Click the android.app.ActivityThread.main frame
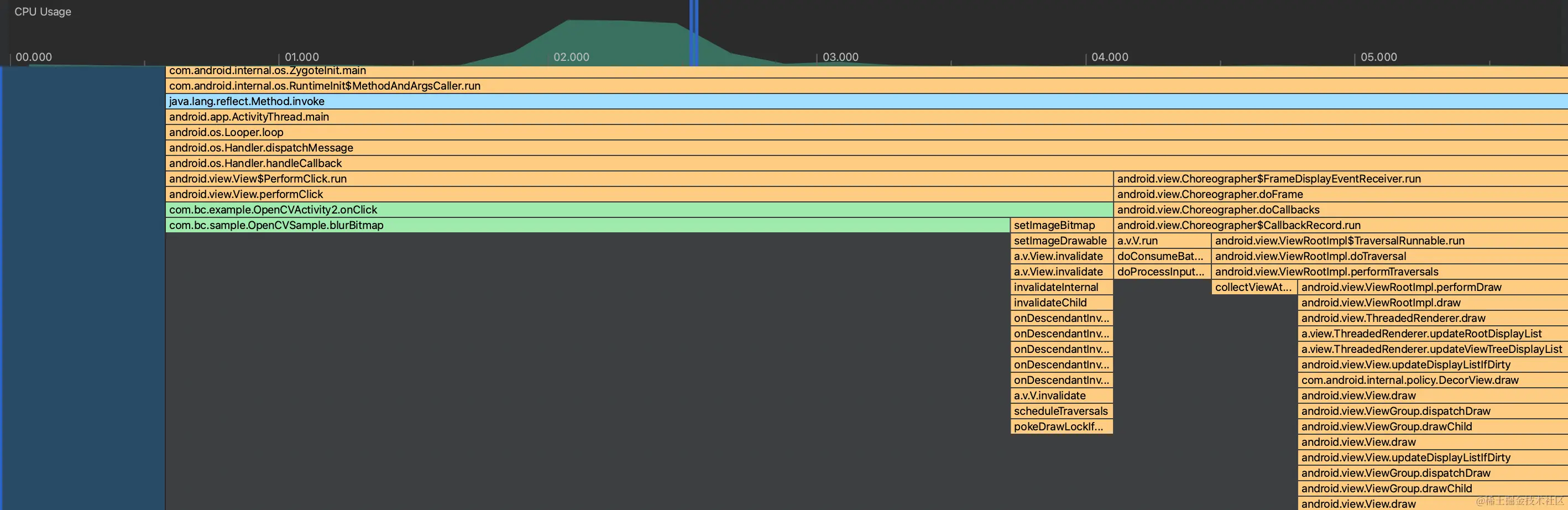 867,117
